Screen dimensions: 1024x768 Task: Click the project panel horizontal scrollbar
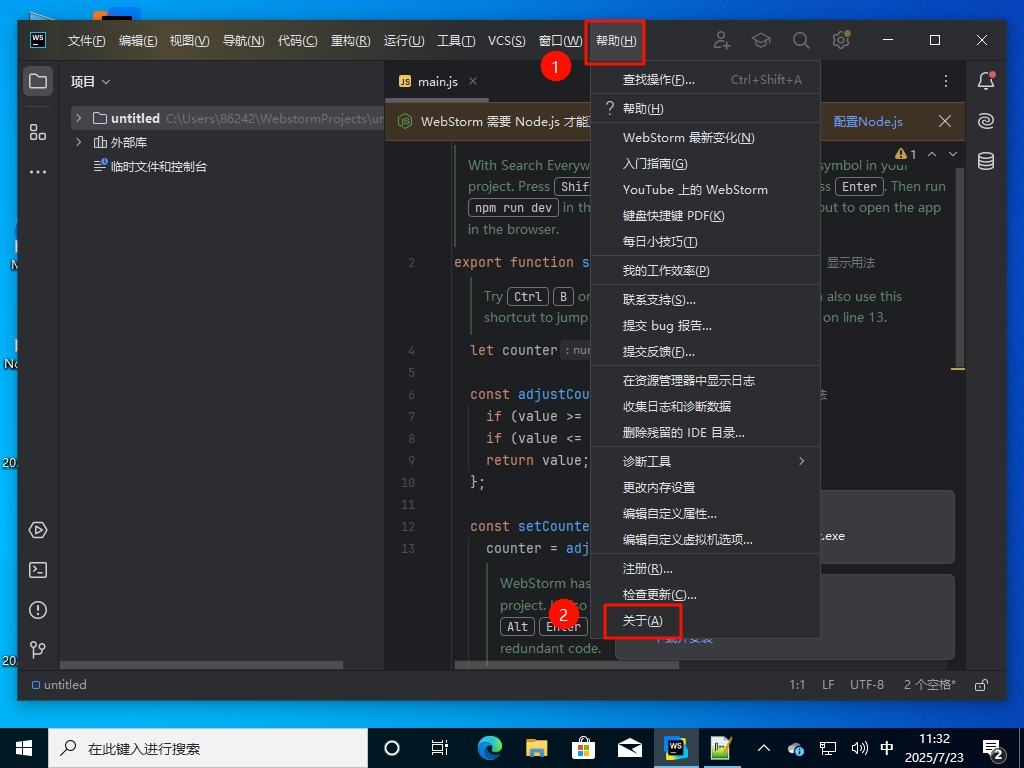(201, 665)
